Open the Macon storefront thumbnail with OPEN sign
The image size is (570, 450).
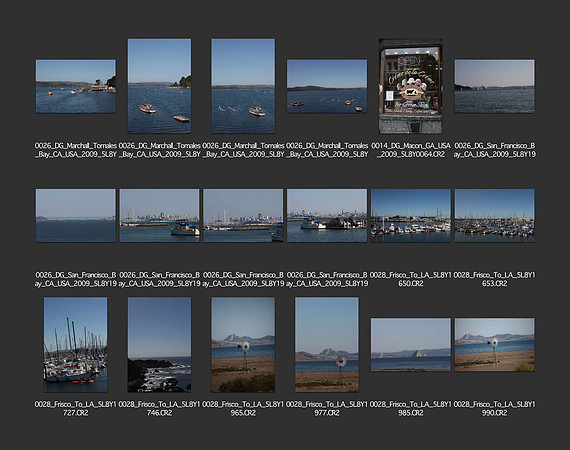(x=411, y=86)
